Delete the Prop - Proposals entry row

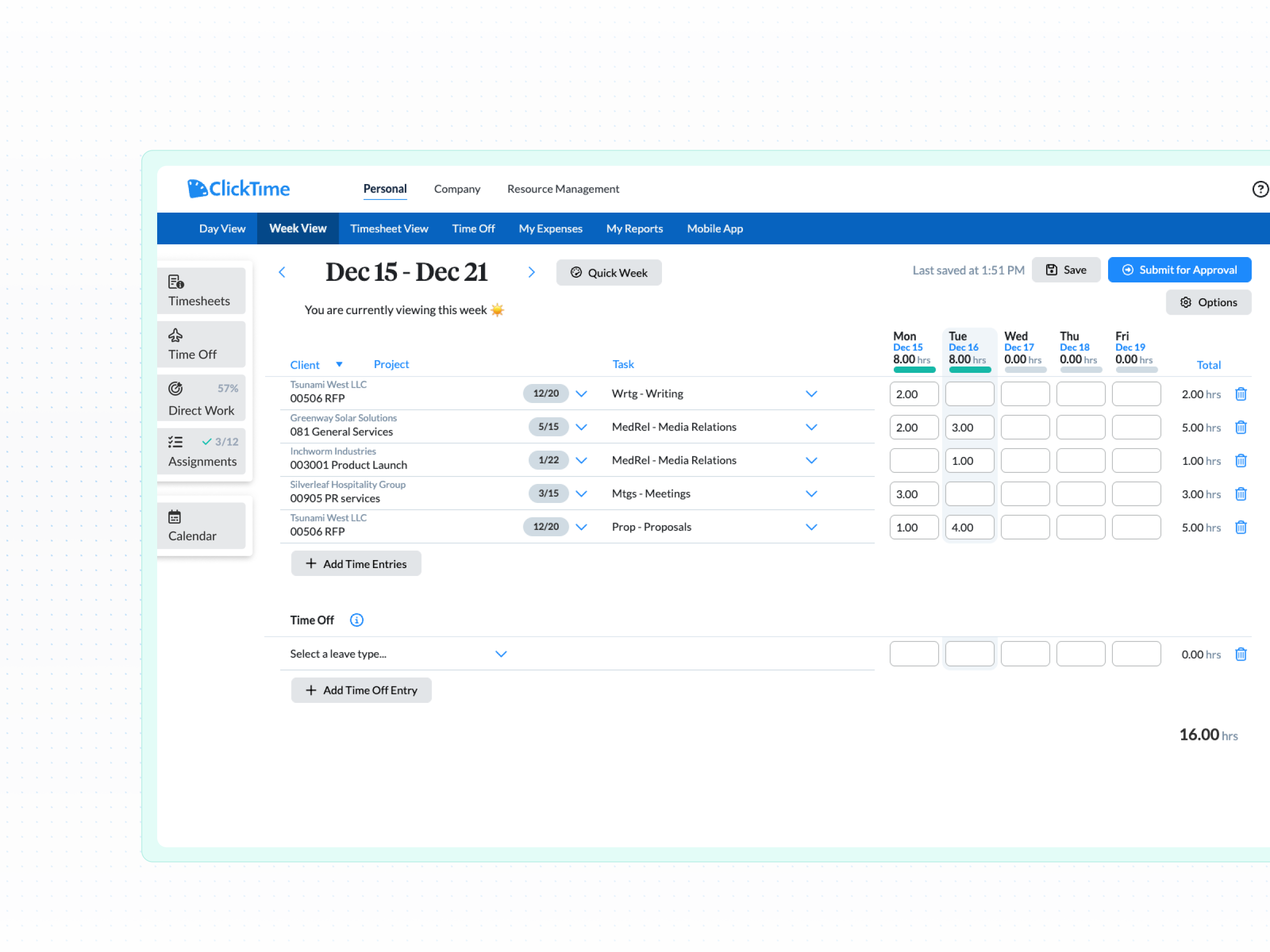point(1241,527)
